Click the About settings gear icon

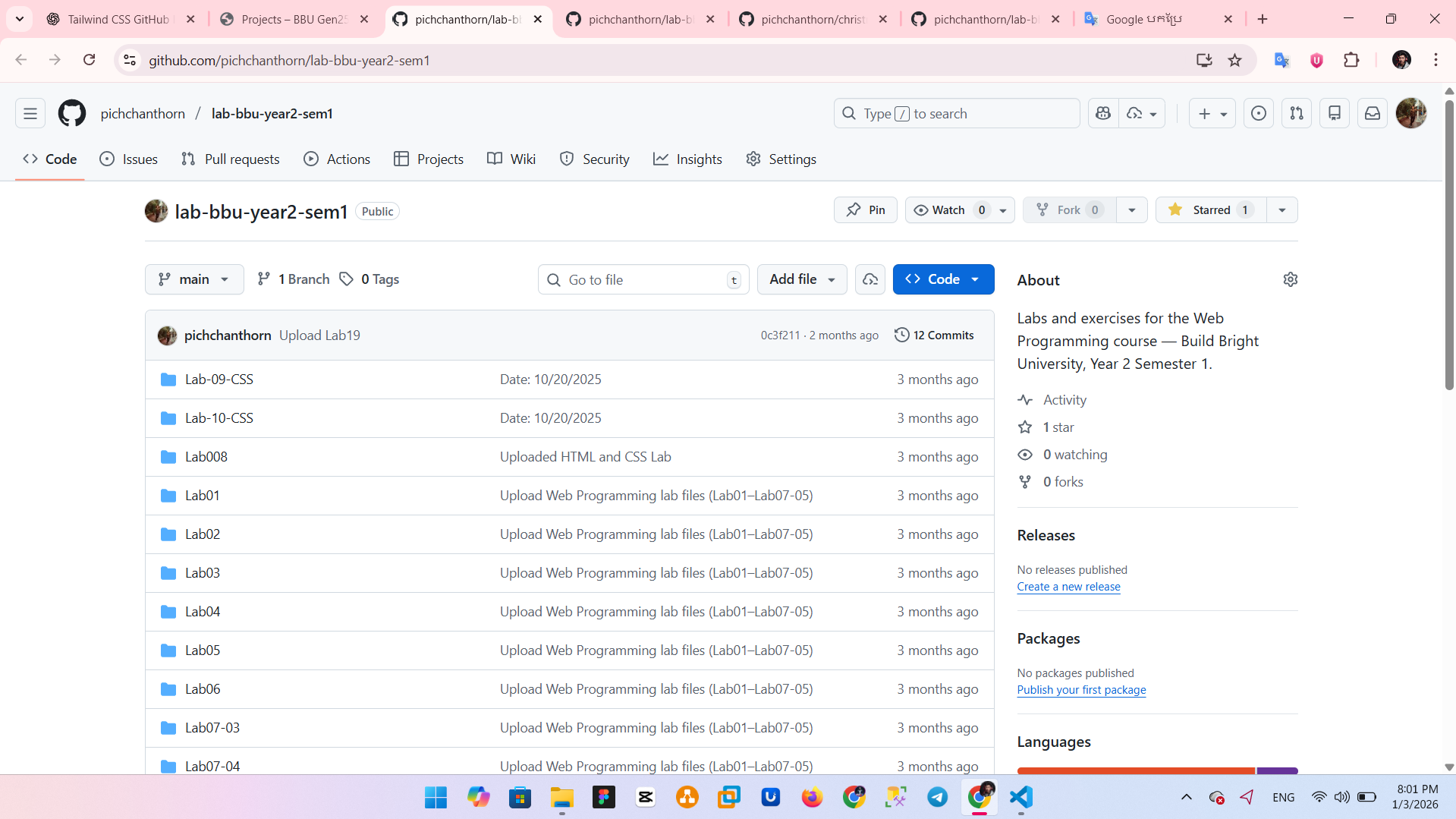1290,280
